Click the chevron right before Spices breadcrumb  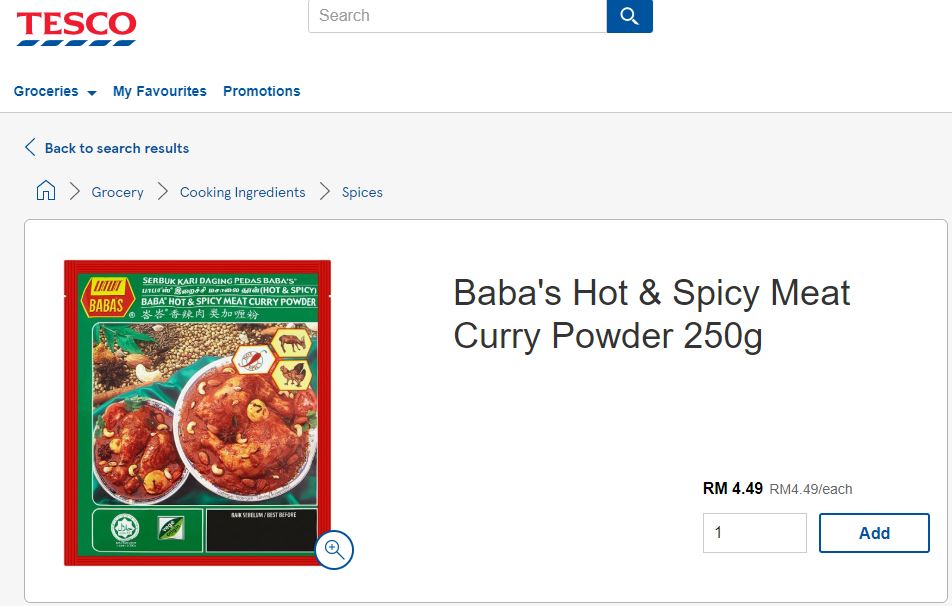tap(324, 191)
